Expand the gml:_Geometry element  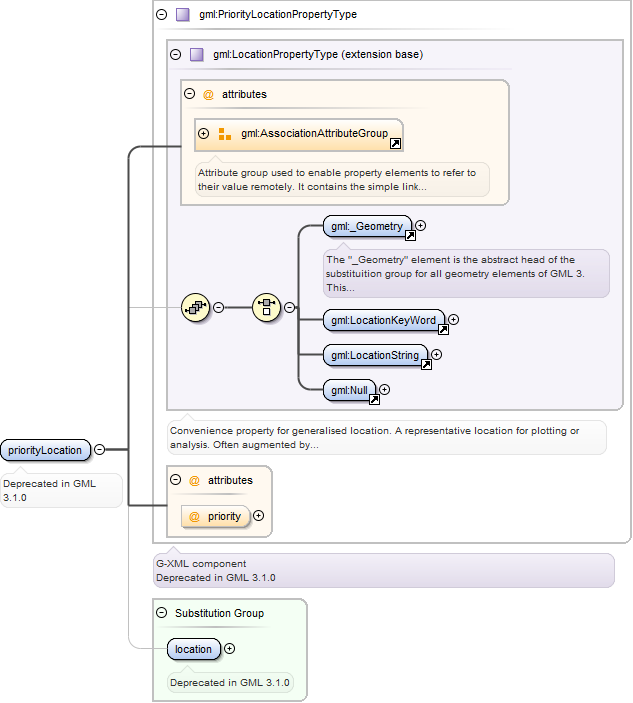pos(420,226)
